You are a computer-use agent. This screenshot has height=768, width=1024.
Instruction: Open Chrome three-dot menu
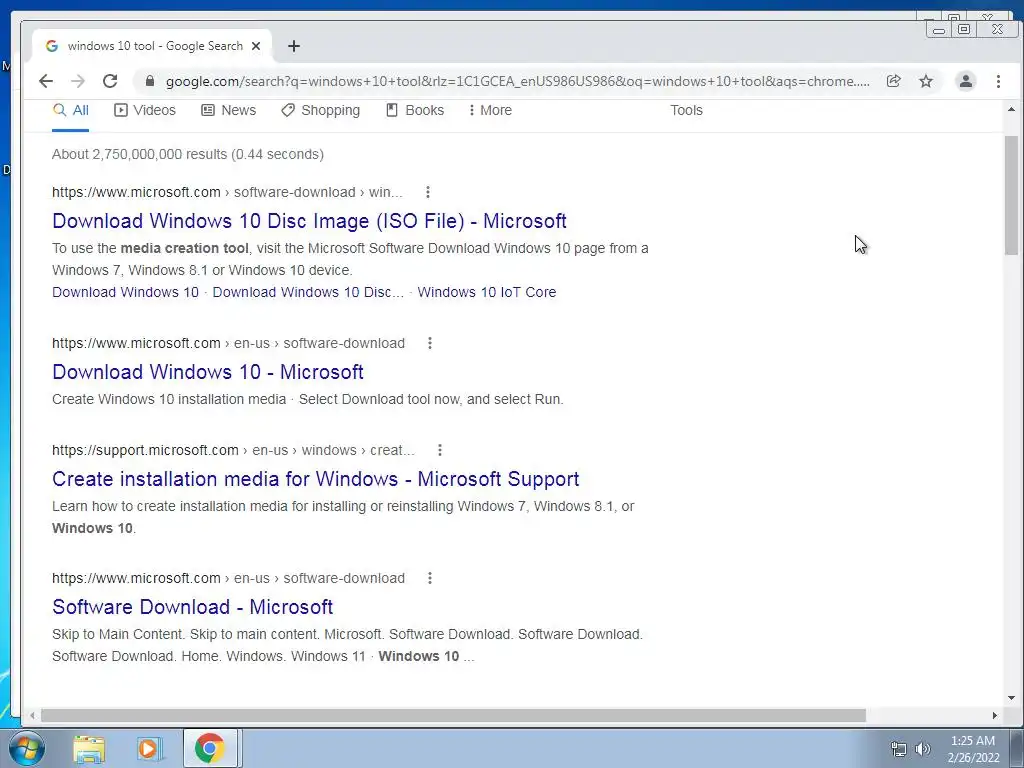click(998, 81)
